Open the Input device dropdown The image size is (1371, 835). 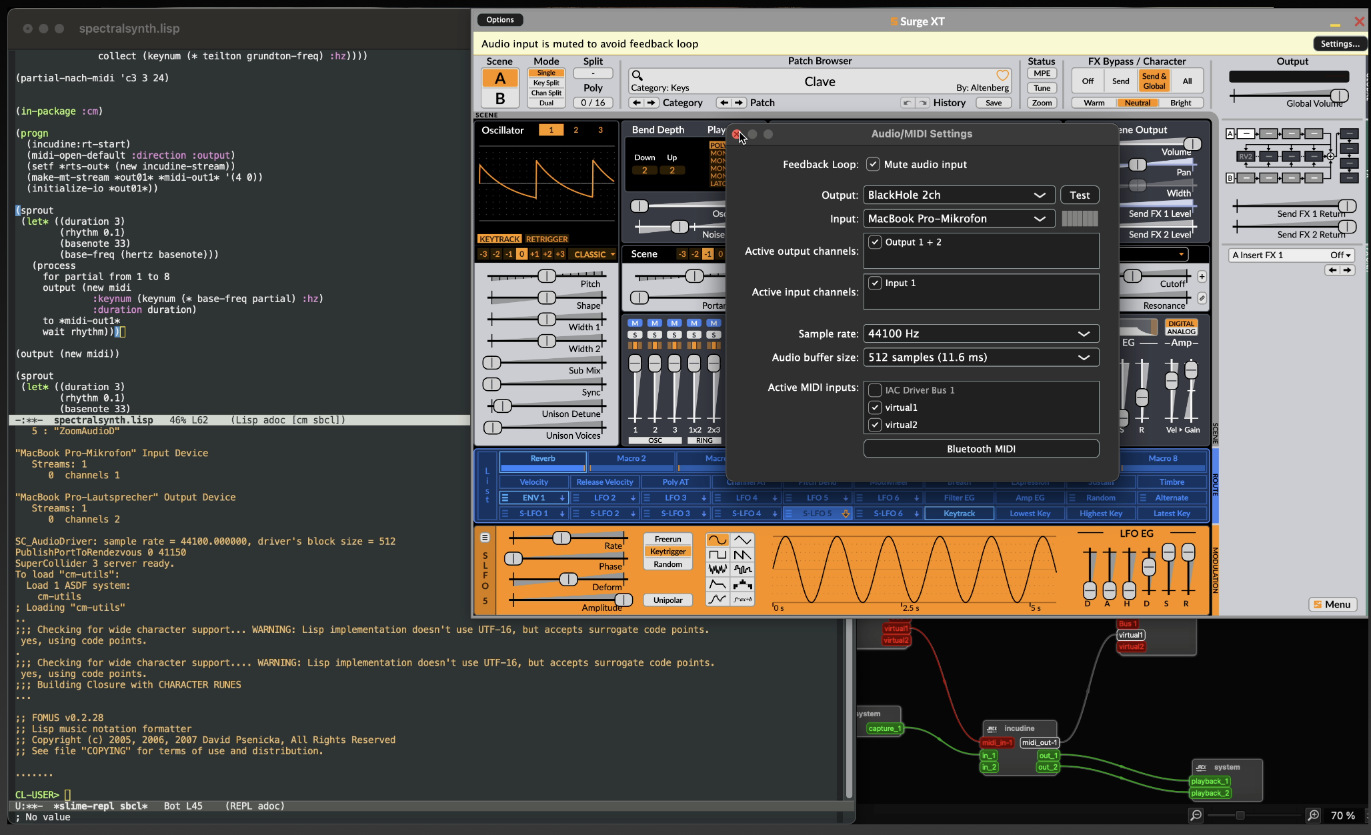coord(959,218)
